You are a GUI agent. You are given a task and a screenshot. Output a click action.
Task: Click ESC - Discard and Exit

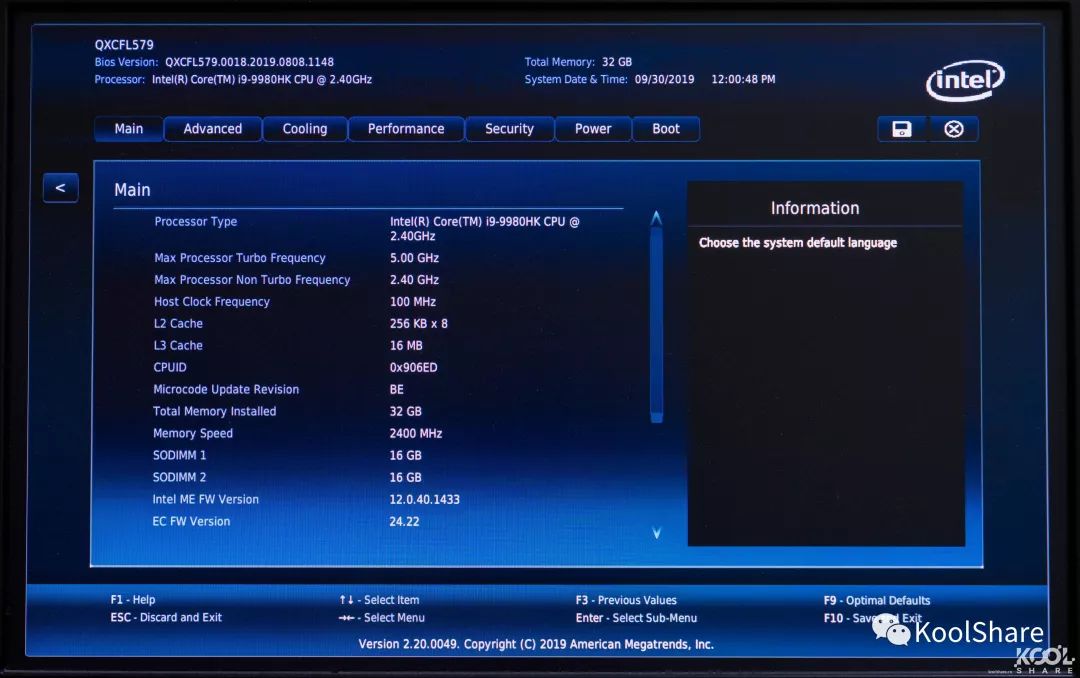click(166, 617)
